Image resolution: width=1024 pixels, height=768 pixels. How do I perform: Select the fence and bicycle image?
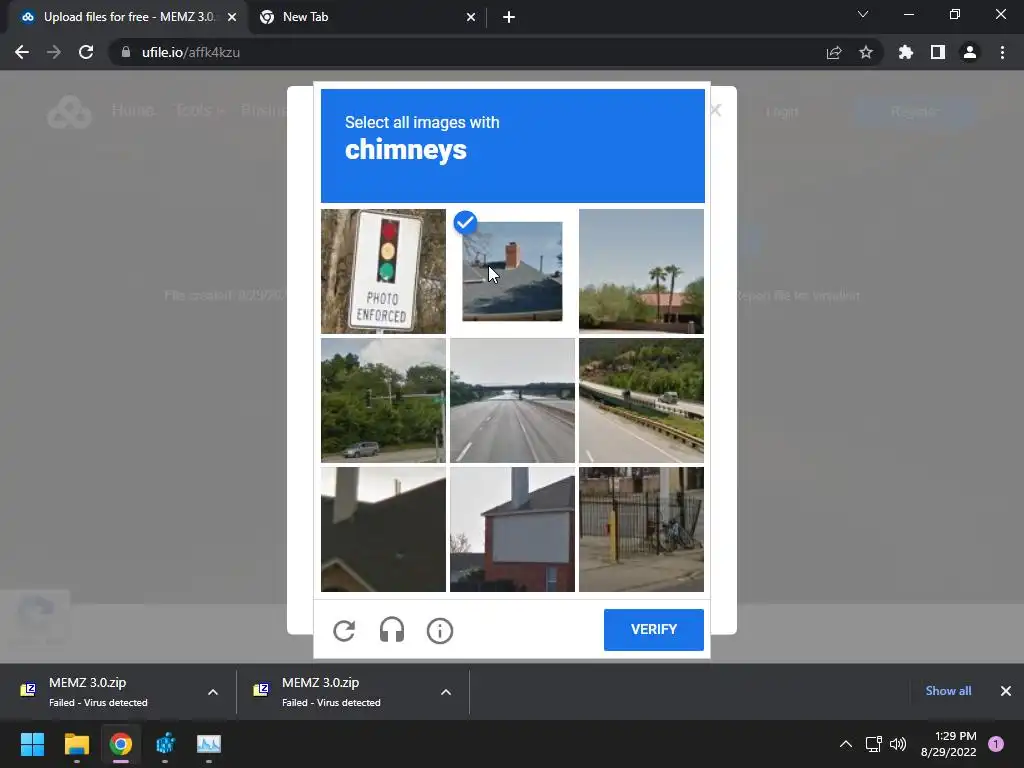coord(641,529)
